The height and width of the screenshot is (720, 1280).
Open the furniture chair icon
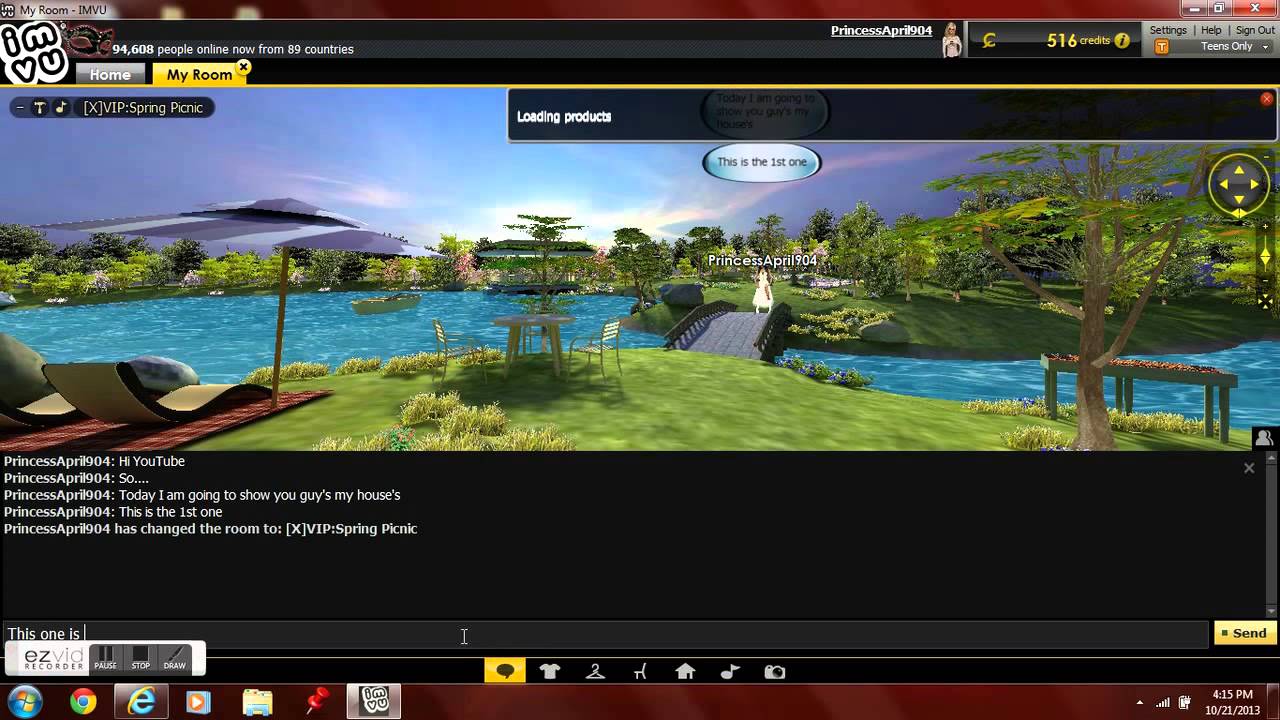tap(640, 672)
